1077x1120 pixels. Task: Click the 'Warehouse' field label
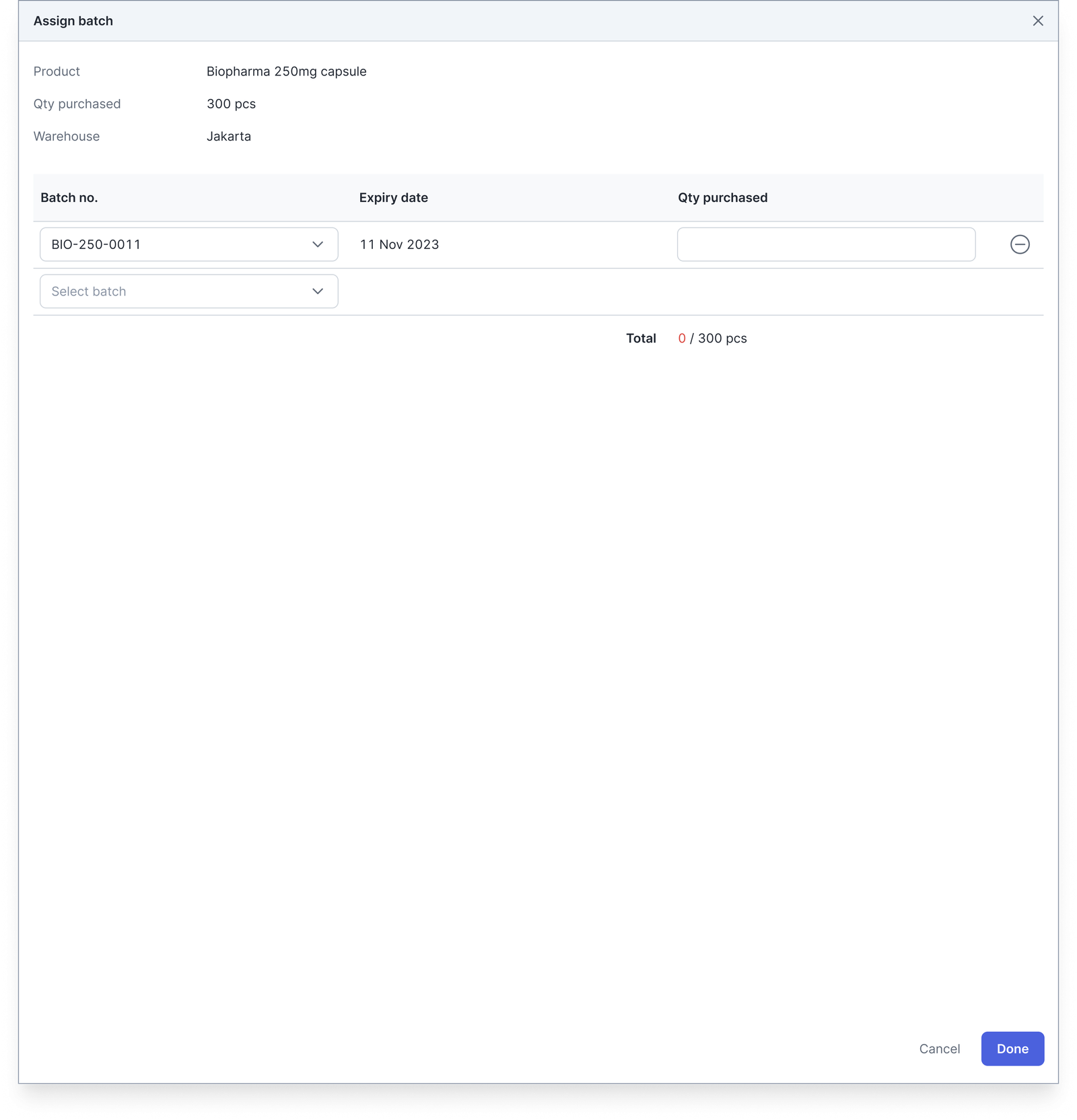point(67,136)
